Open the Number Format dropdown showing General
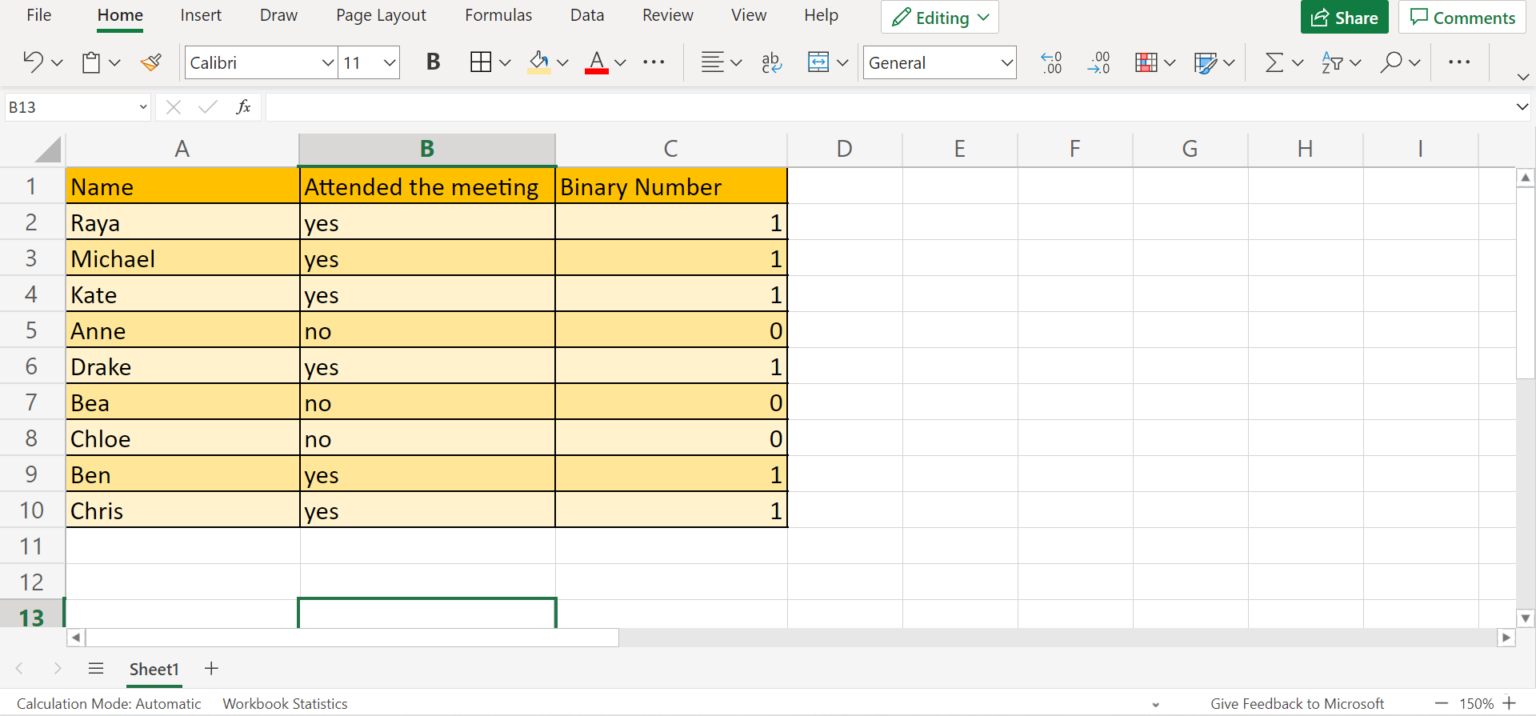This screenshot has width=1536, height=716. pos(939,62)
